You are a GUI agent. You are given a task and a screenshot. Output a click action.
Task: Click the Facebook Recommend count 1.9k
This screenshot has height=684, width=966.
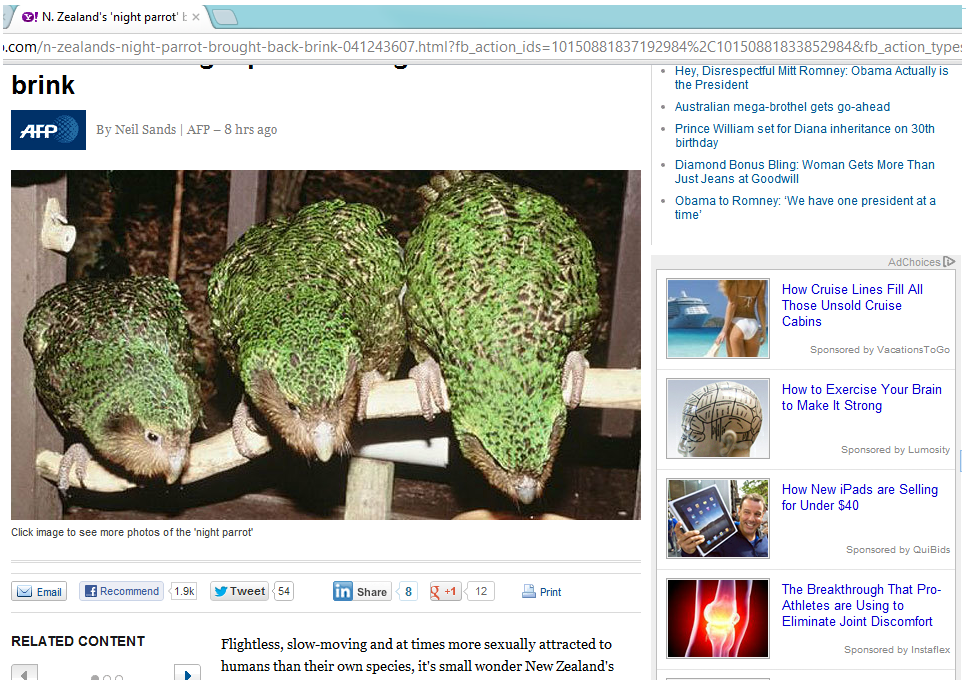coord(184,591)
